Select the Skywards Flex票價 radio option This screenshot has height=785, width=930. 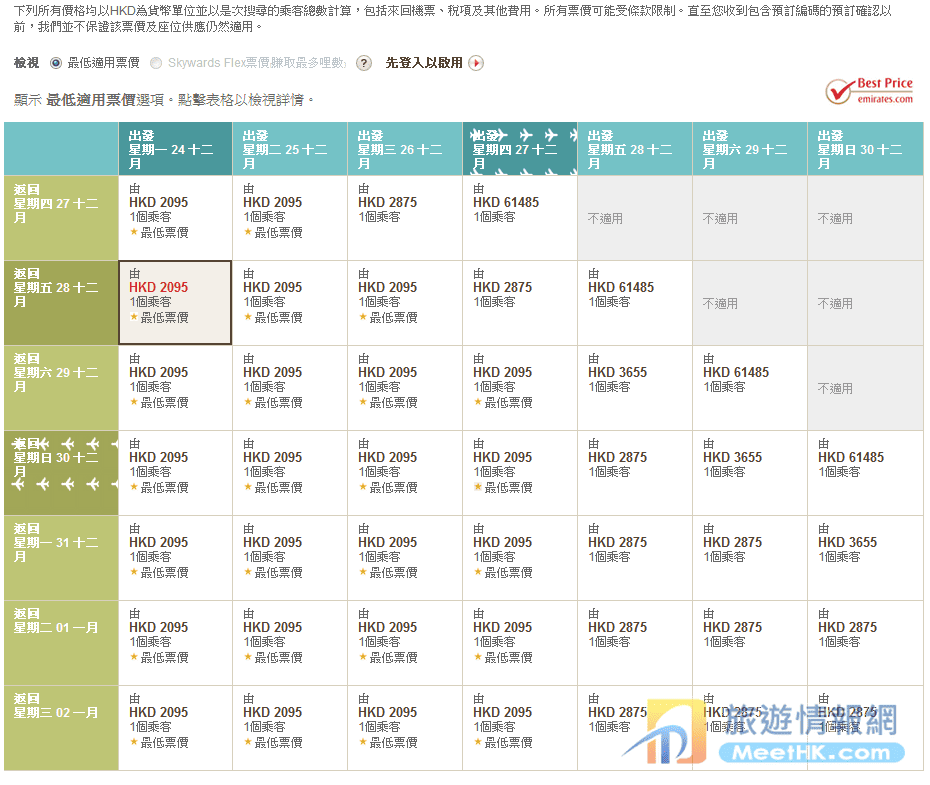tap(156, 63)
